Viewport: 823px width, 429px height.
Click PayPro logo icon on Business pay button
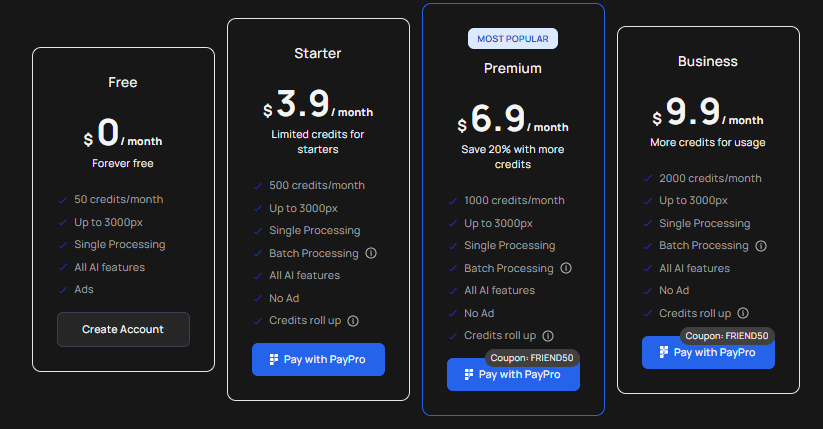click(x=664, y=352)
